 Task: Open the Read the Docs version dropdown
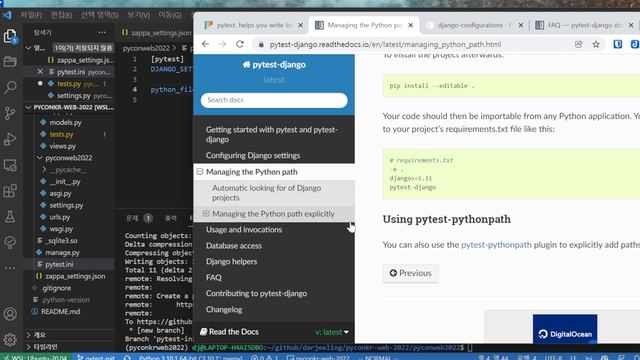pyautogui.click(x=332, y=332)
